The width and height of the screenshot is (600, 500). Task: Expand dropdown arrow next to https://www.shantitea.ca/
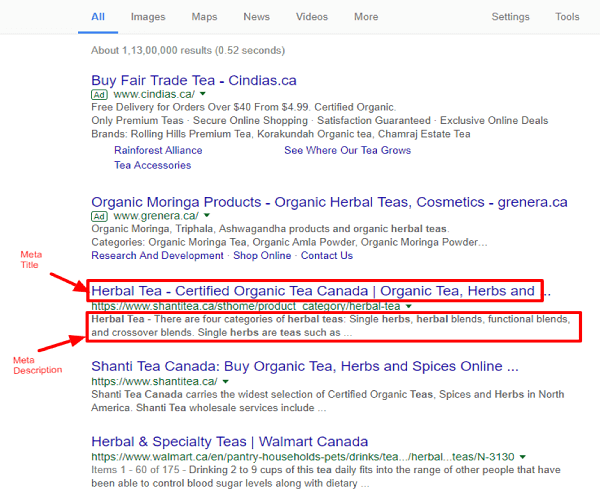point(225,381)
